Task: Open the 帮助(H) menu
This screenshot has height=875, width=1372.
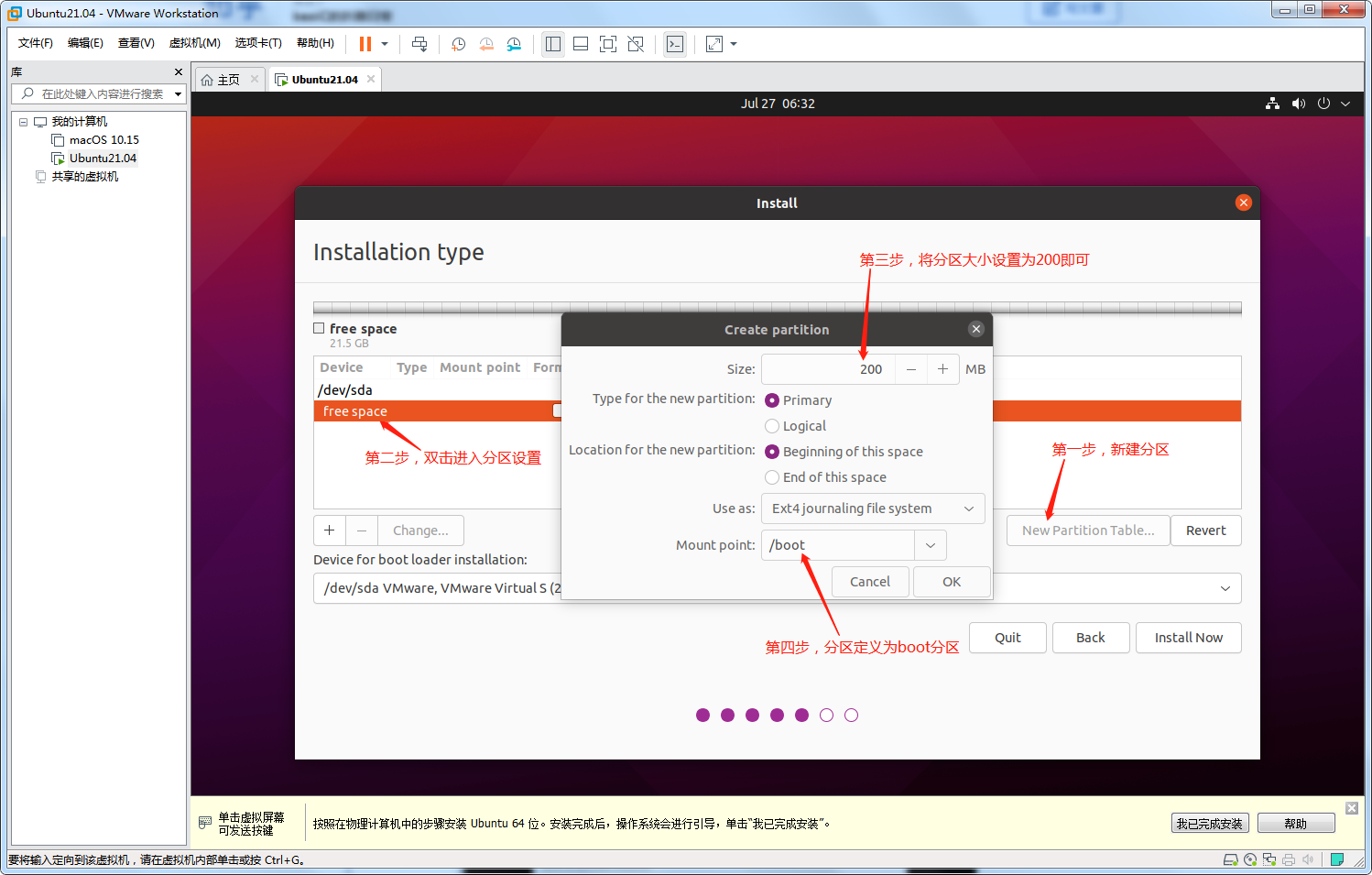Action: (x=315, y=43)
